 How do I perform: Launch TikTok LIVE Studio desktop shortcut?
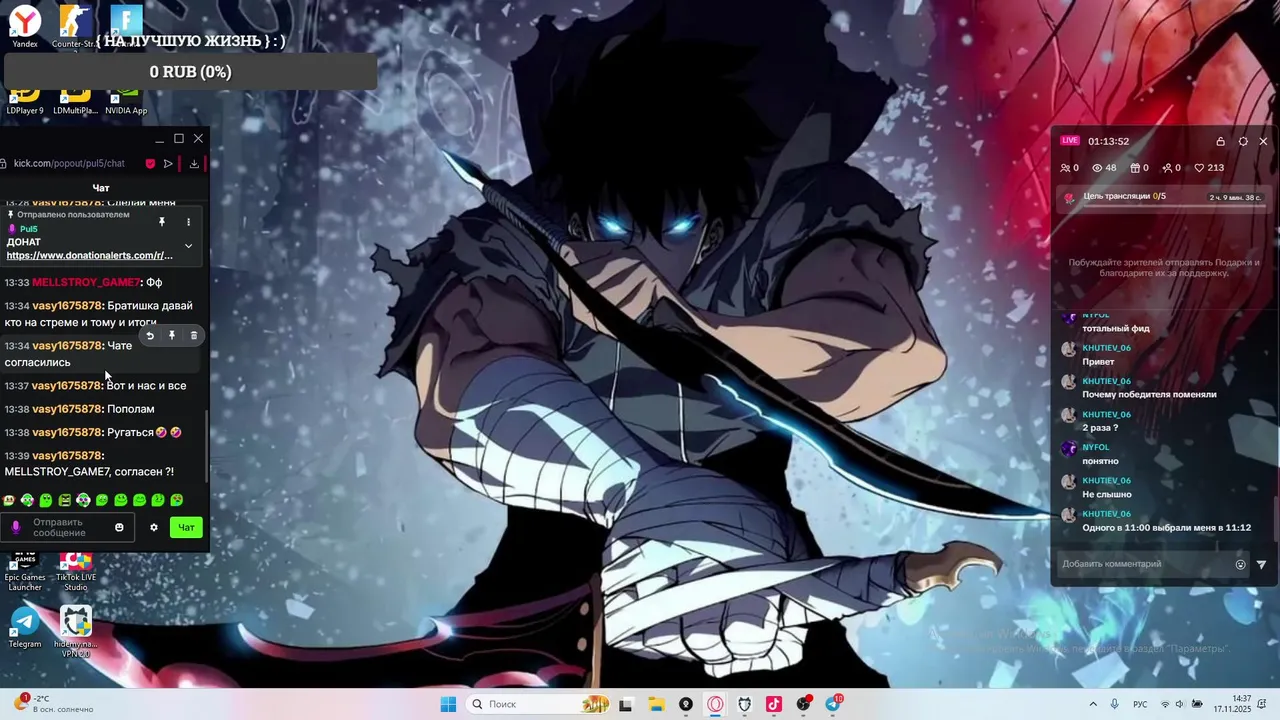click(x=76, y=573)
